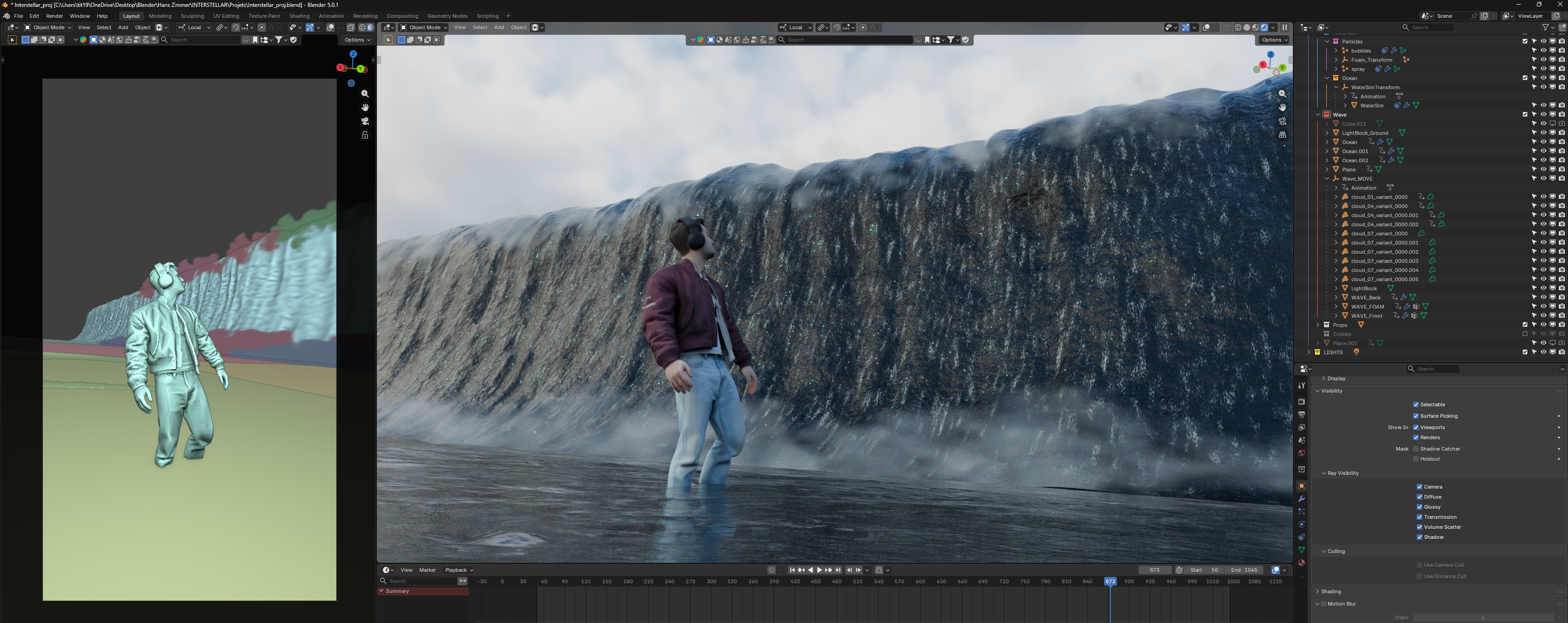Open the outliner filter funnel icon
This screenshot has width=1568, height=623.
click(x=1547, y=27)
